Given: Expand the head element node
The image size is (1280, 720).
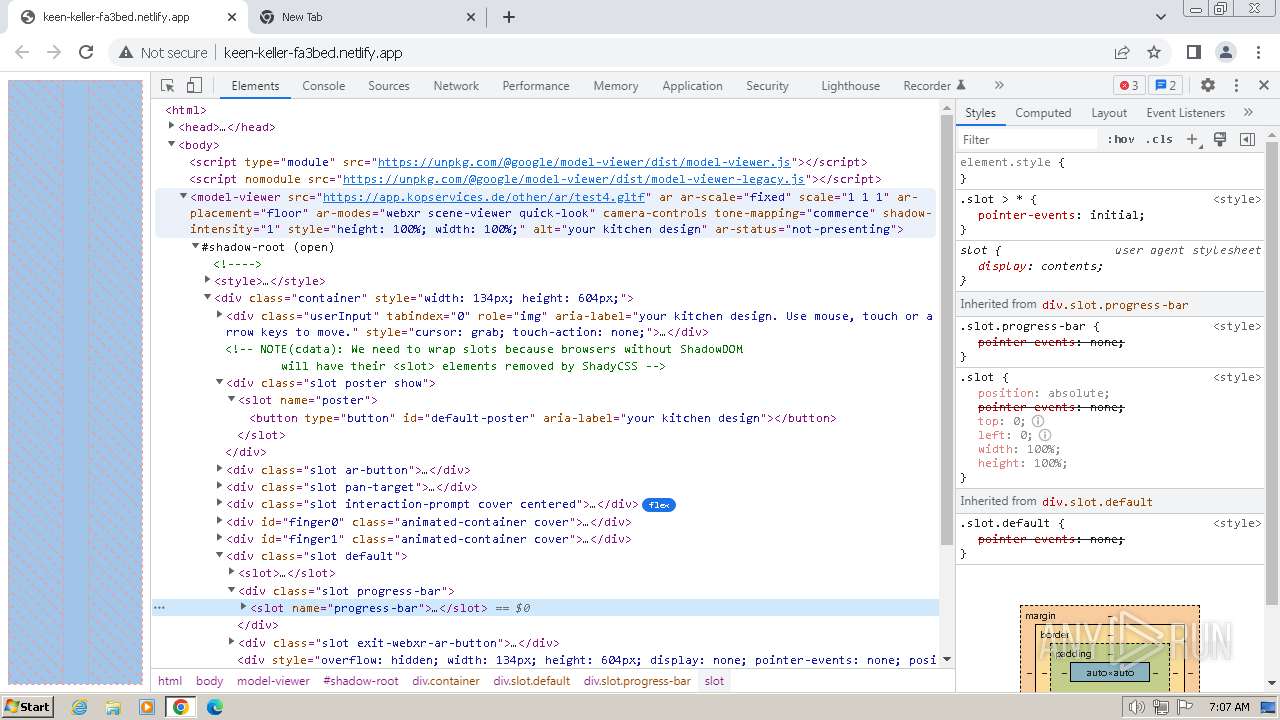Looking at the screenshot, I should coord(172,127).
